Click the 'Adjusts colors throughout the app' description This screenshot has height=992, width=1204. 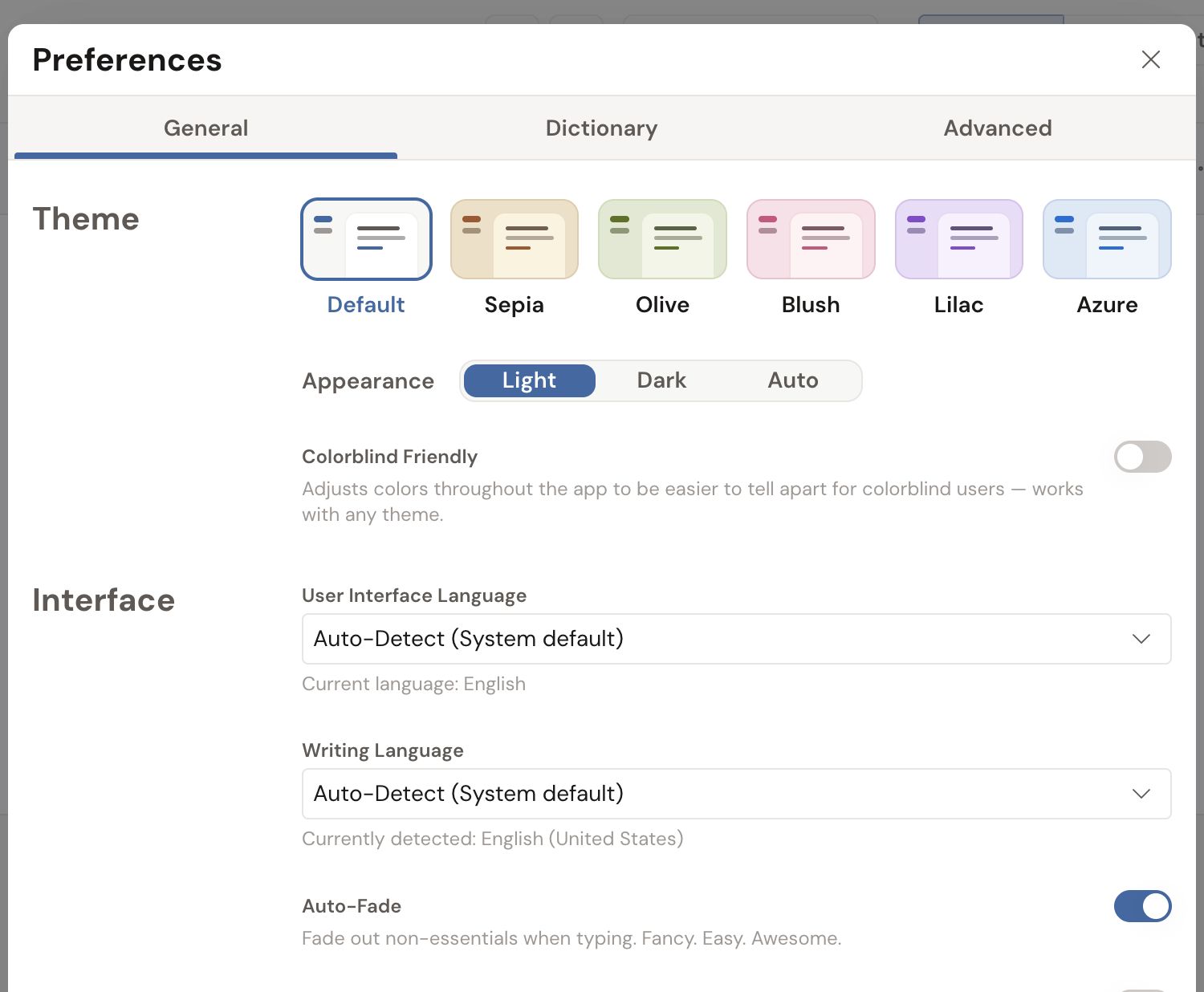693,502
